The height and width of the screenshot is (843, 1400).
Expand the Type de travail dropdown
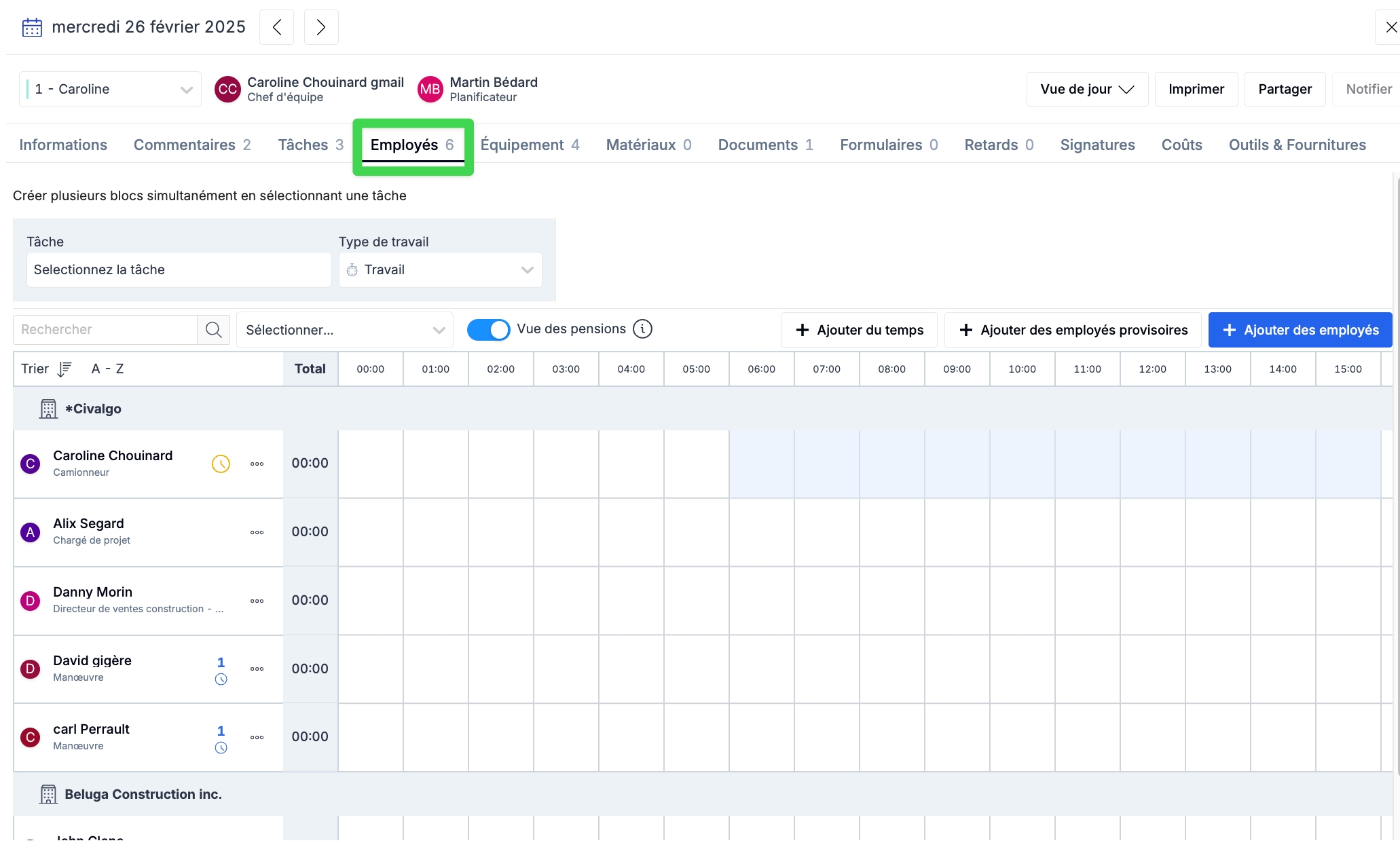click(440, 270)
